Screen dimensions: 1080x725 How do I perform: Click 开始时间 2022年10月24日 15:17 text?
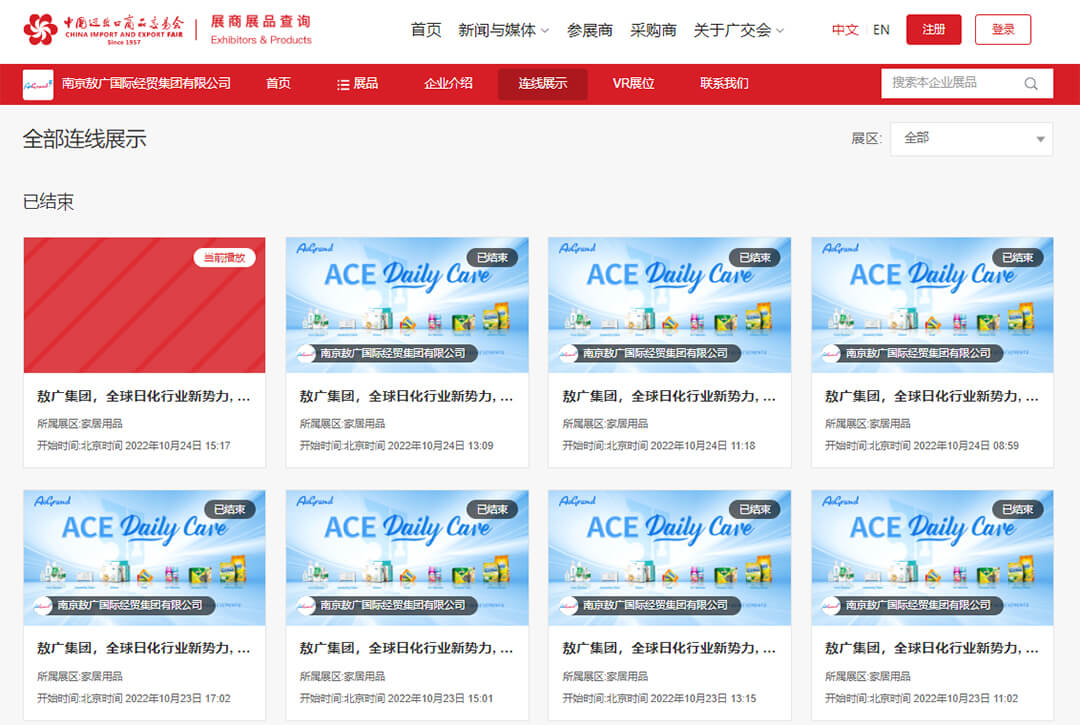tap(134, 445)
